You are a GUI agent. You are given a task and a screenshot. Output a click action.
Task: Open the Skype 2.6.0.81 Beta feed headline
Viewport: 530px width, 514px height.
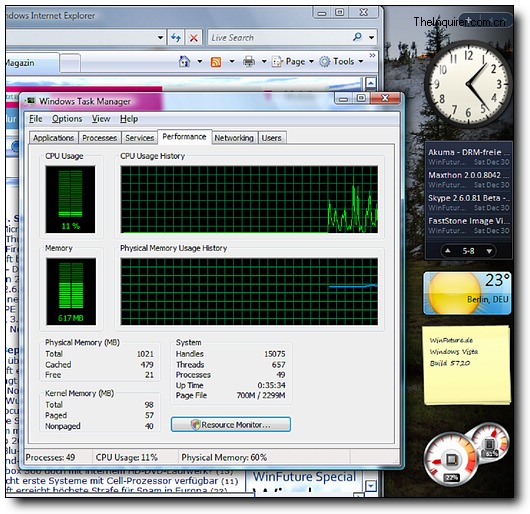click(x=468, y=198)
